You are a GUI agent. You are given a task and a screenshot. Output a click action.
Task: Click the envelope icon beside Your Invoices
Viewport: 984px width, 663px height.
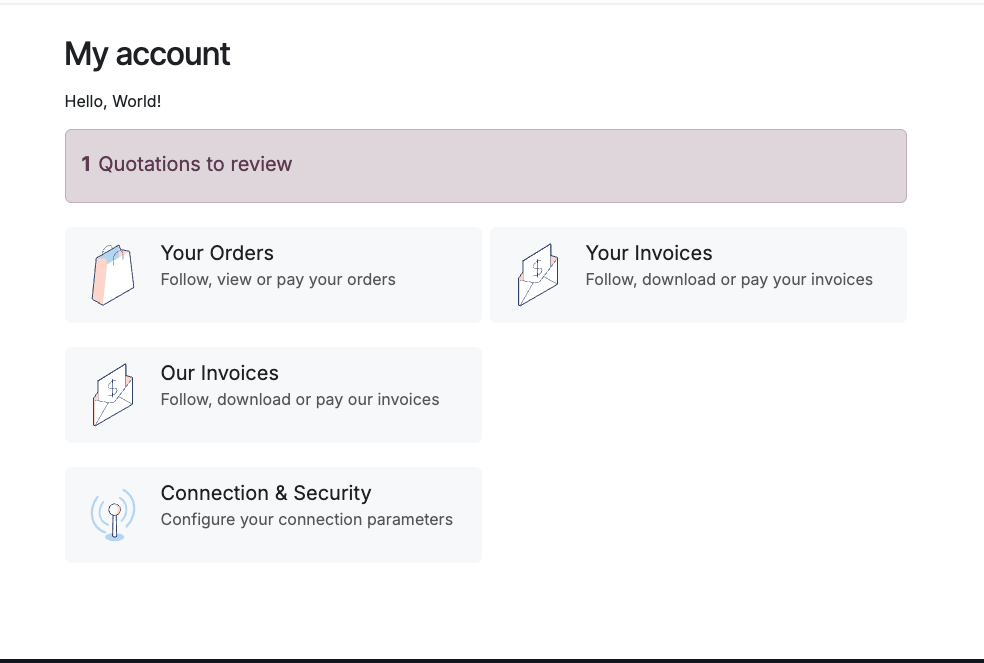[538, 275]
